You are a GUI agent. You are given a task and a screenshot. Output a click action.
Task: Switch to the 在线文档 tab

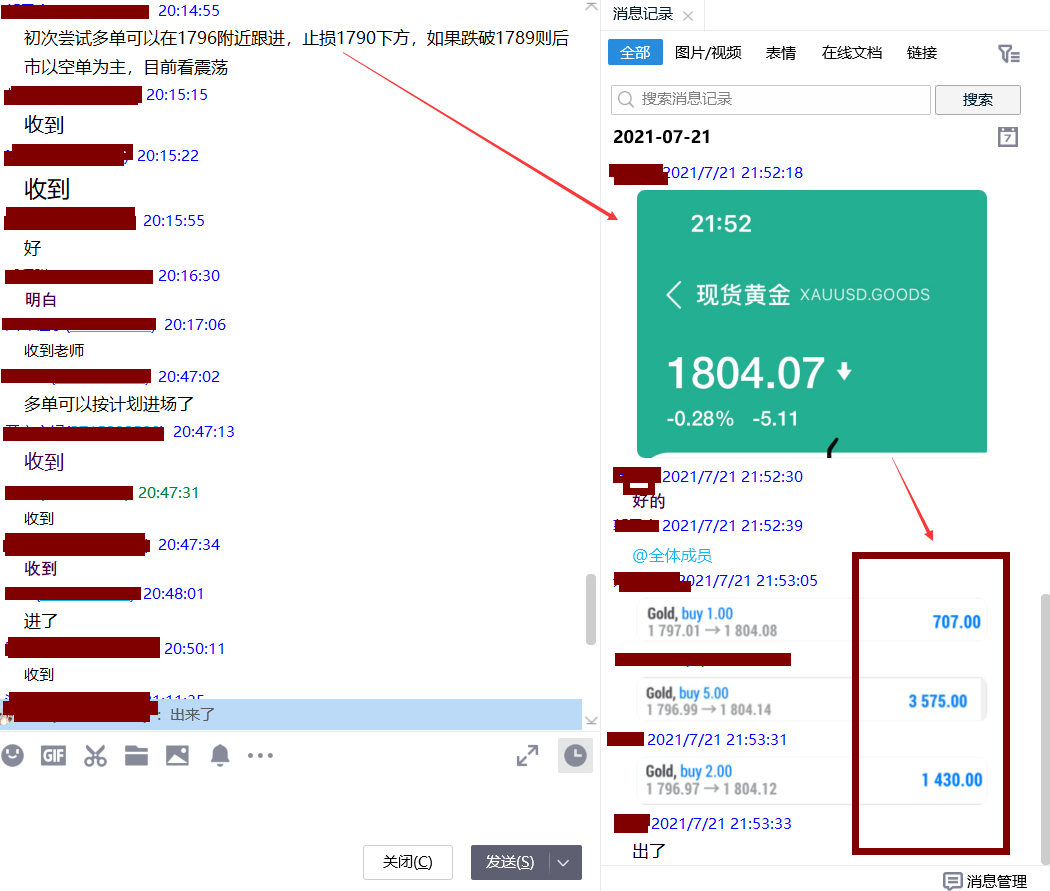coord(852,53)
